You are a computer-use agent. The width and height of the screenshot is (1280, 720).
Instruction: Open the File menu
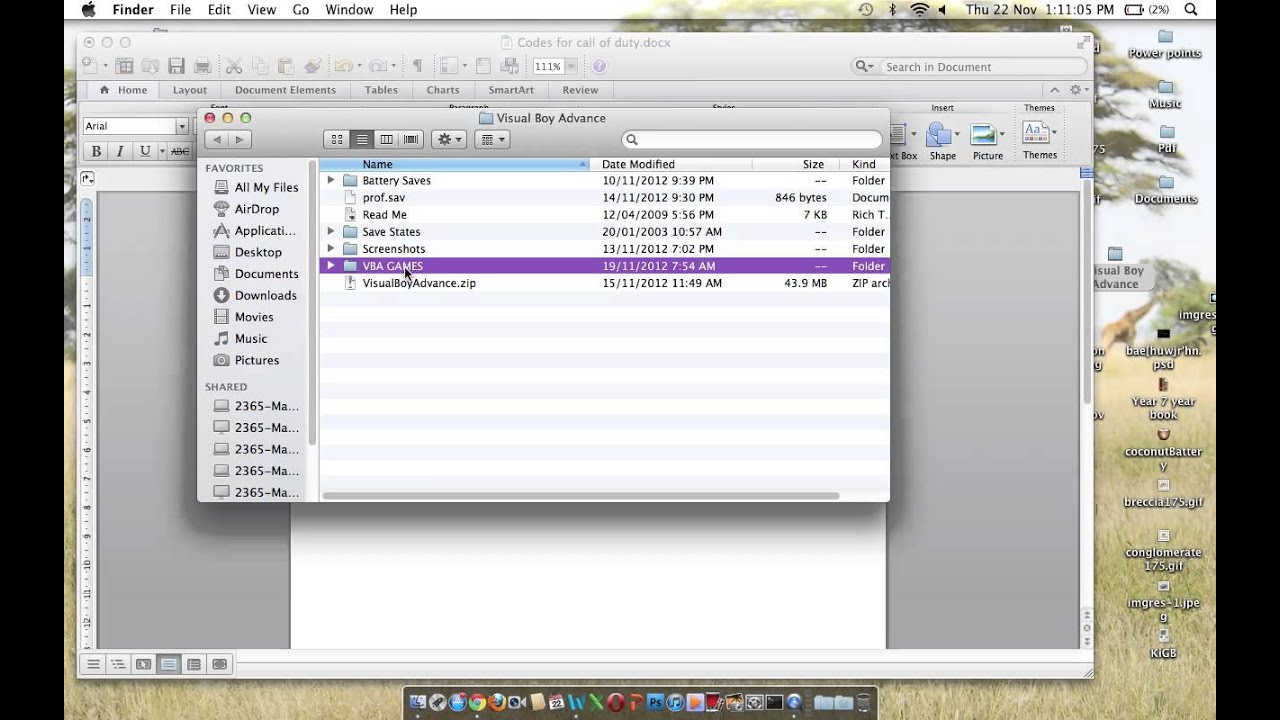(180, 10)
